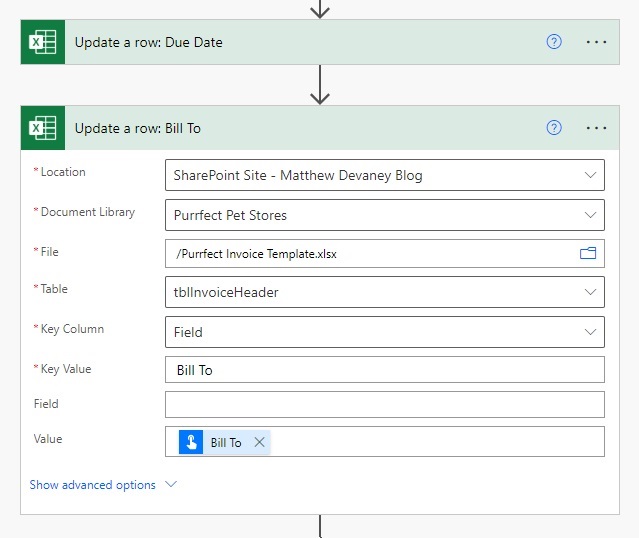Click into the Key Value input field

pyautogui.click(x=385, y=370)
